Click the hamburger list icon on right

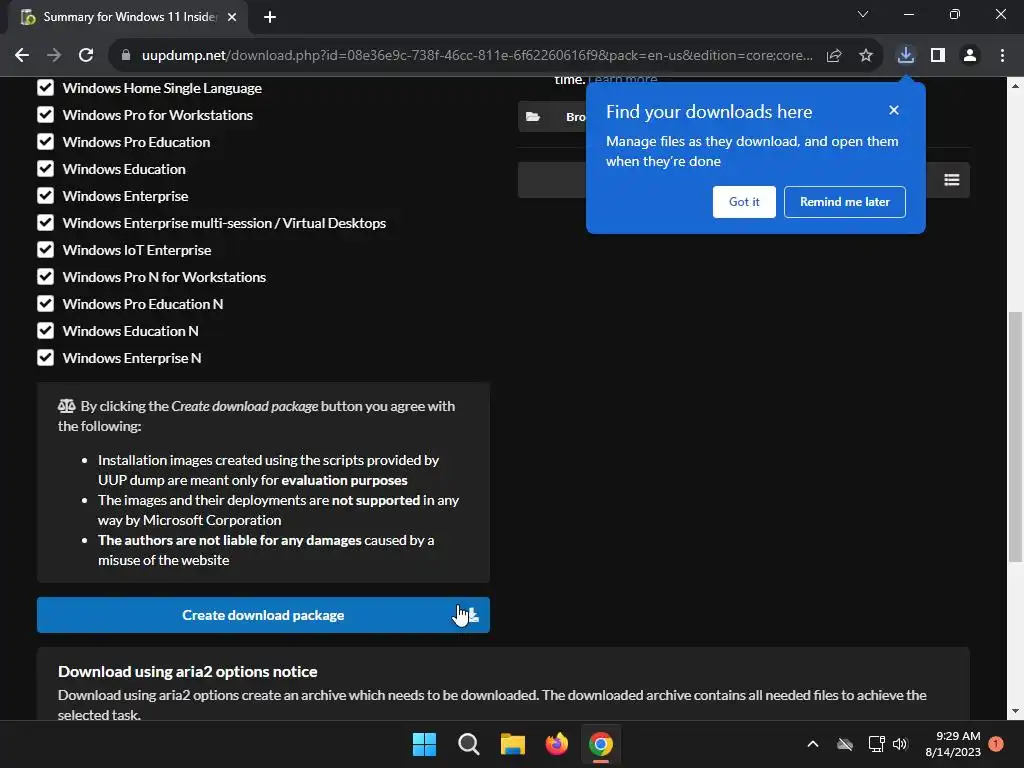[952, 180]
